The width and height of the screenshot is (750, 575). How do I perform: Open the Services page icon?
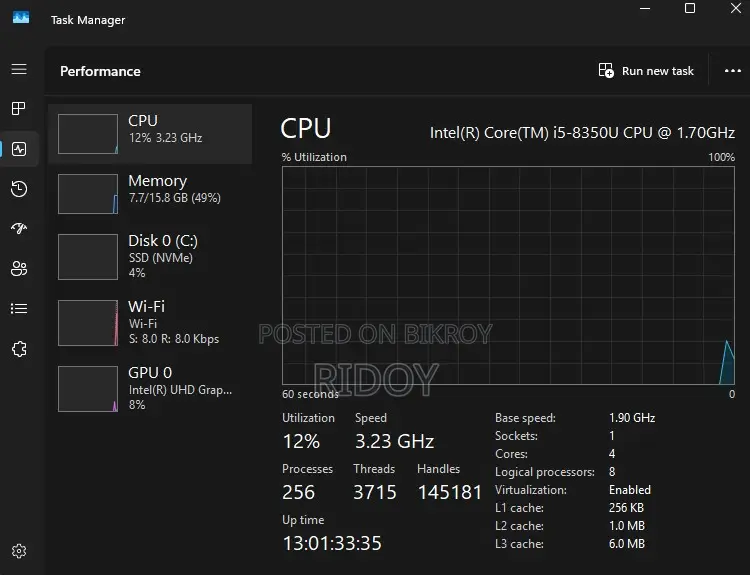pos(19,349)
